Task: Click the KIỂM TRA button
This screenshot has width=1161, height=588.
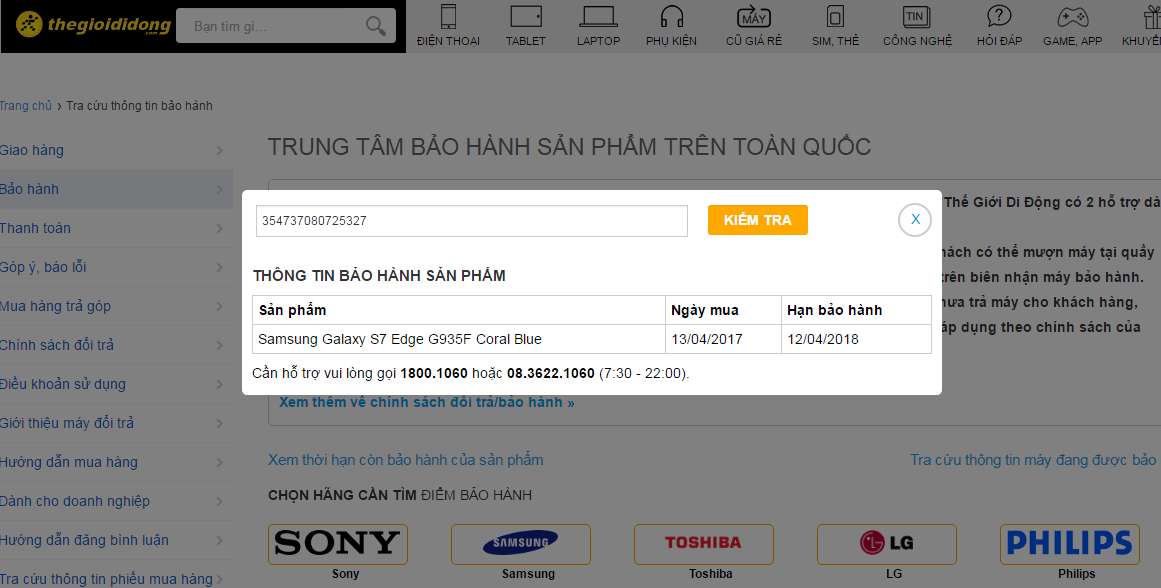Action: pos(757,220)
